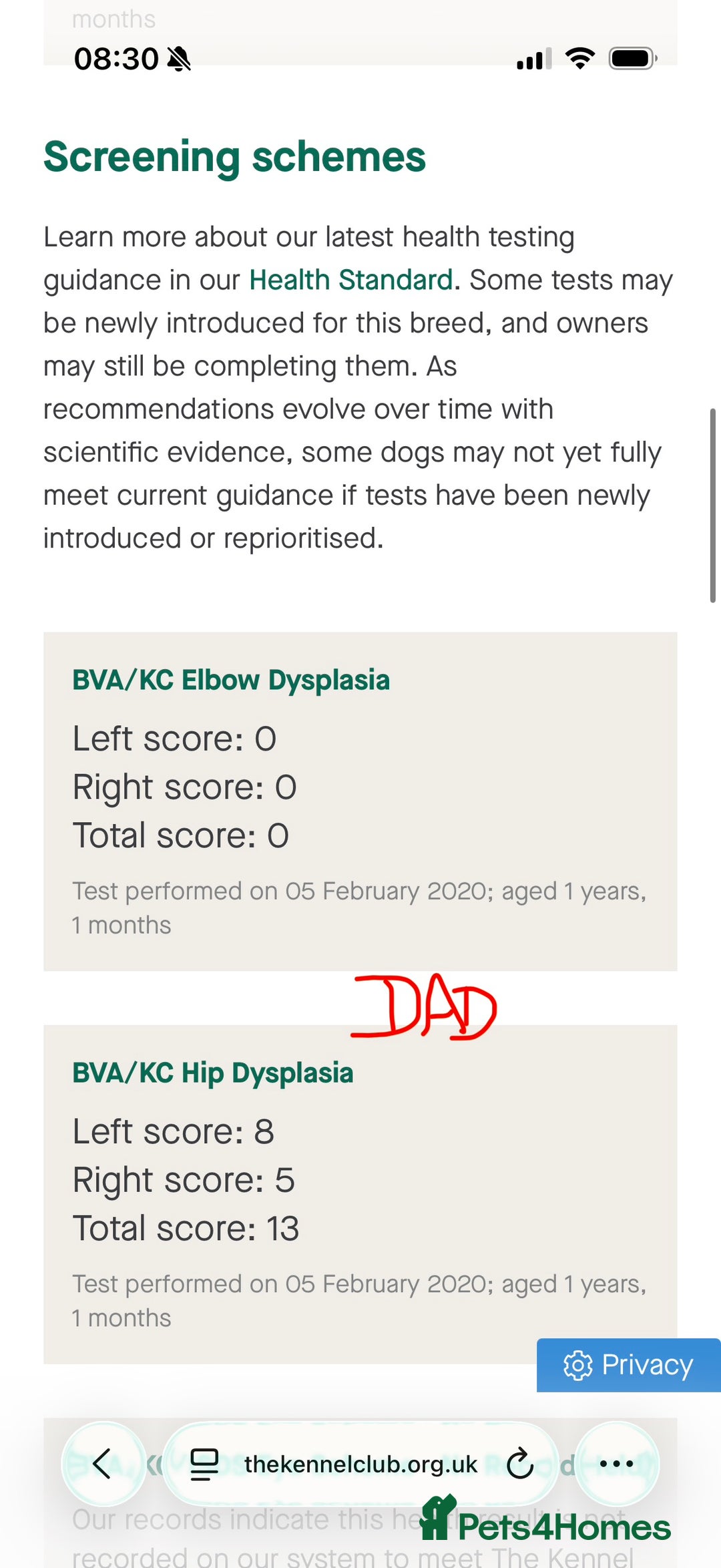721x1568 pixels.
Task: Select the BVA/KC Hip Dysplasia heading
Action: [x=212, y=1072]
